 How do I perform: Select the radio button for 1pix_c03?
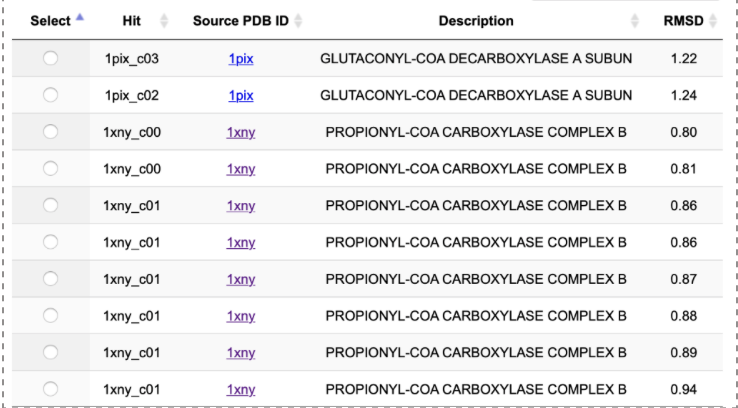pyautogui.click(x=50, y=59)
